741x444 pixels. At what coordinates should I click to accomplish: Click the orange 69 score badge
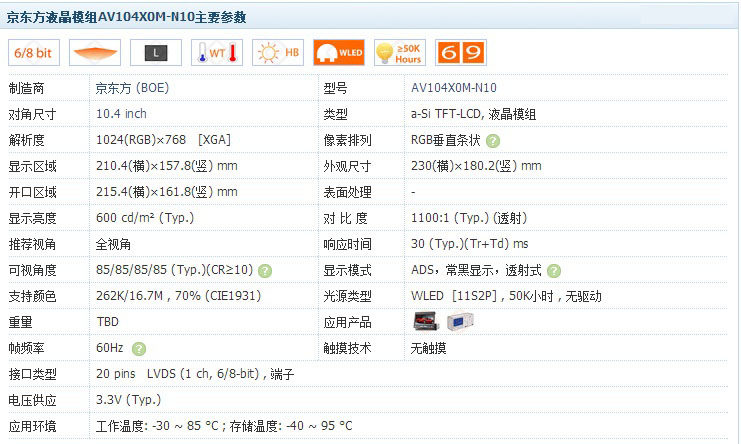460,53
